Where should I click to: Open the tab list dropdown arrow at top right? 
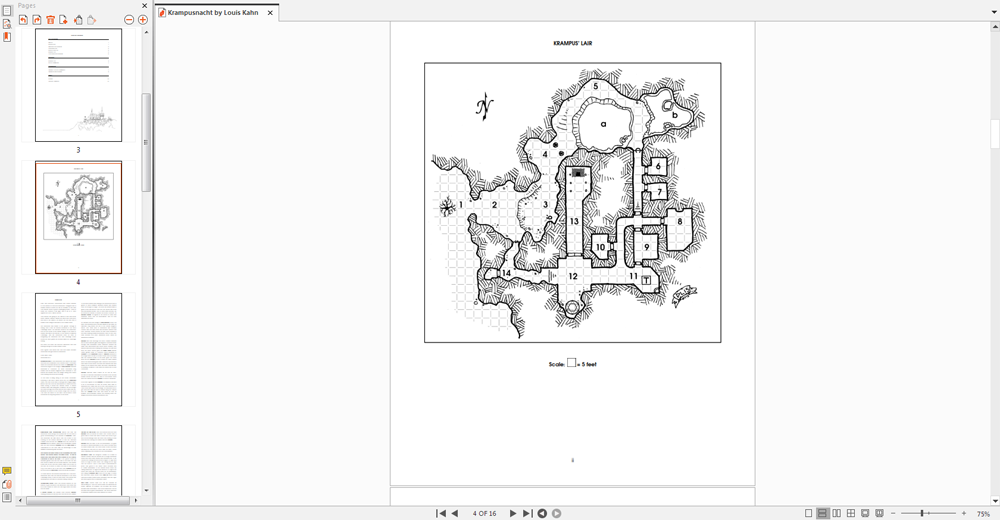994,12
